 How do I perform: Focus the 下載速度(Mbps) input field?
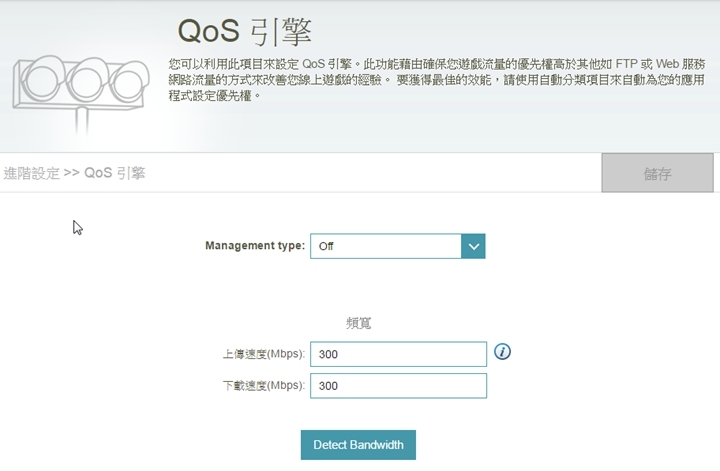(x=398, y=386)
